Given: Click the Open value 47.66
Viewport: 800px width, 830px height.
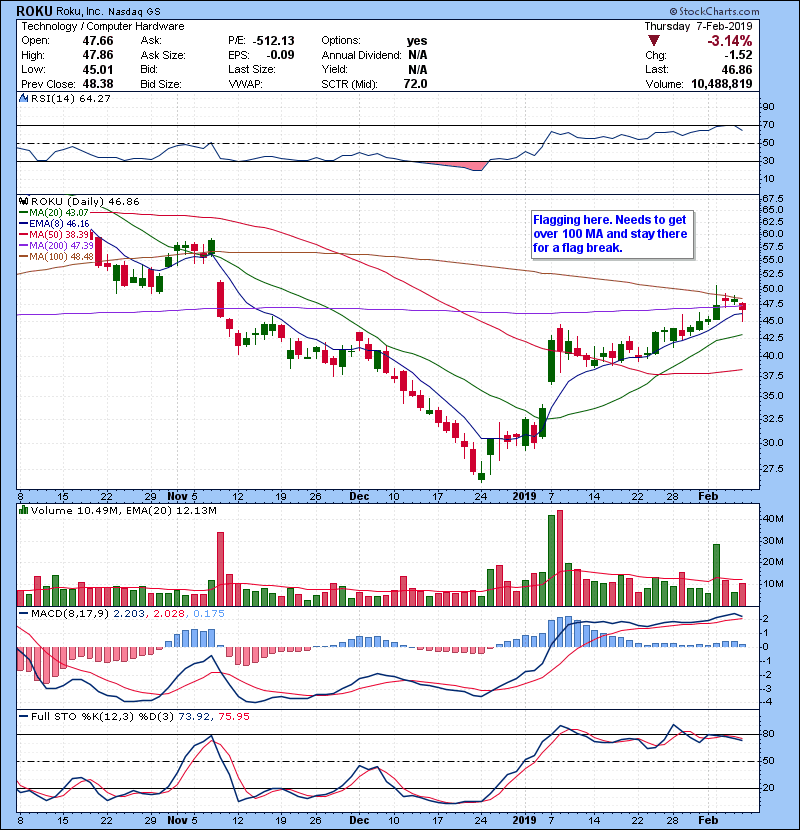Looking at the screenshot, I should pyautogui.click(x=98, y=41).
